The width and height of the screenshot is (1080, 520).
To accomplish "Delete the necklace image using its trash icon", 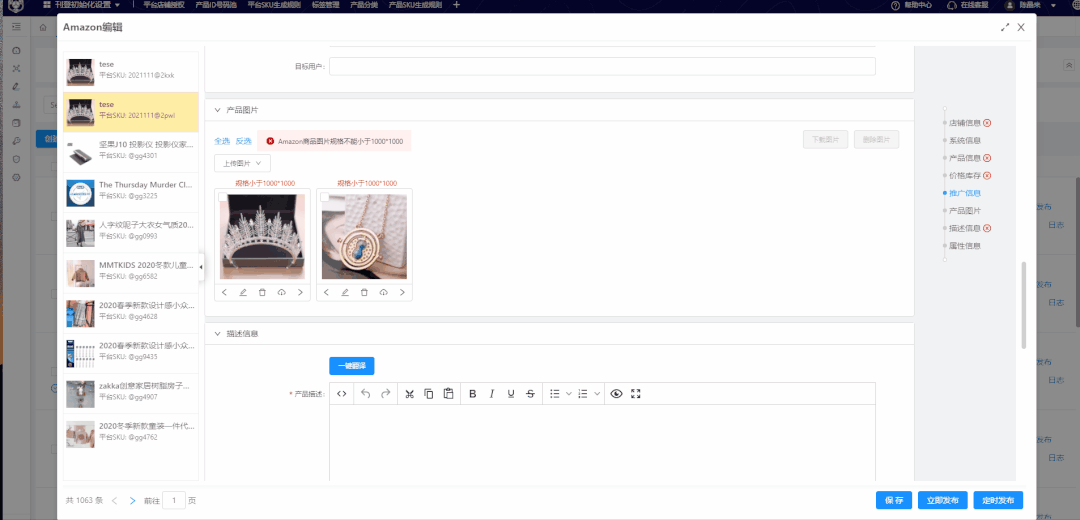I will click(x=364, y=292).
